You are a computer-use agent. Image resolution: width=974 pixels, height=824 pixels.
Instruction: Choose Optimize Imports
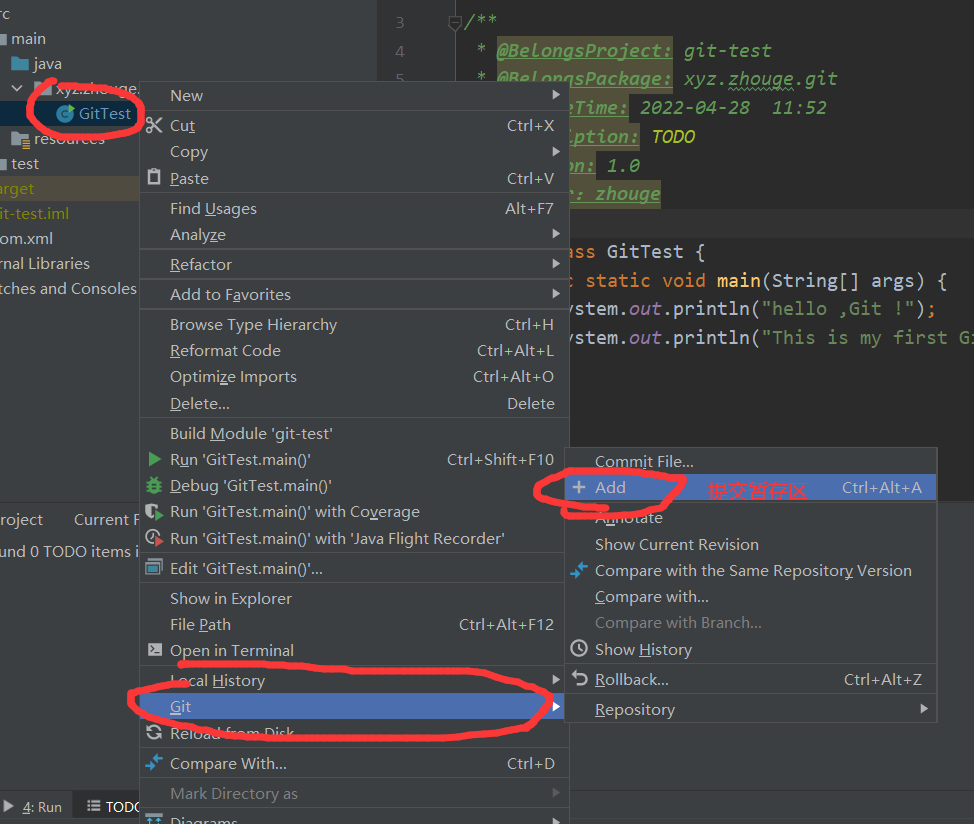(354, 377)
